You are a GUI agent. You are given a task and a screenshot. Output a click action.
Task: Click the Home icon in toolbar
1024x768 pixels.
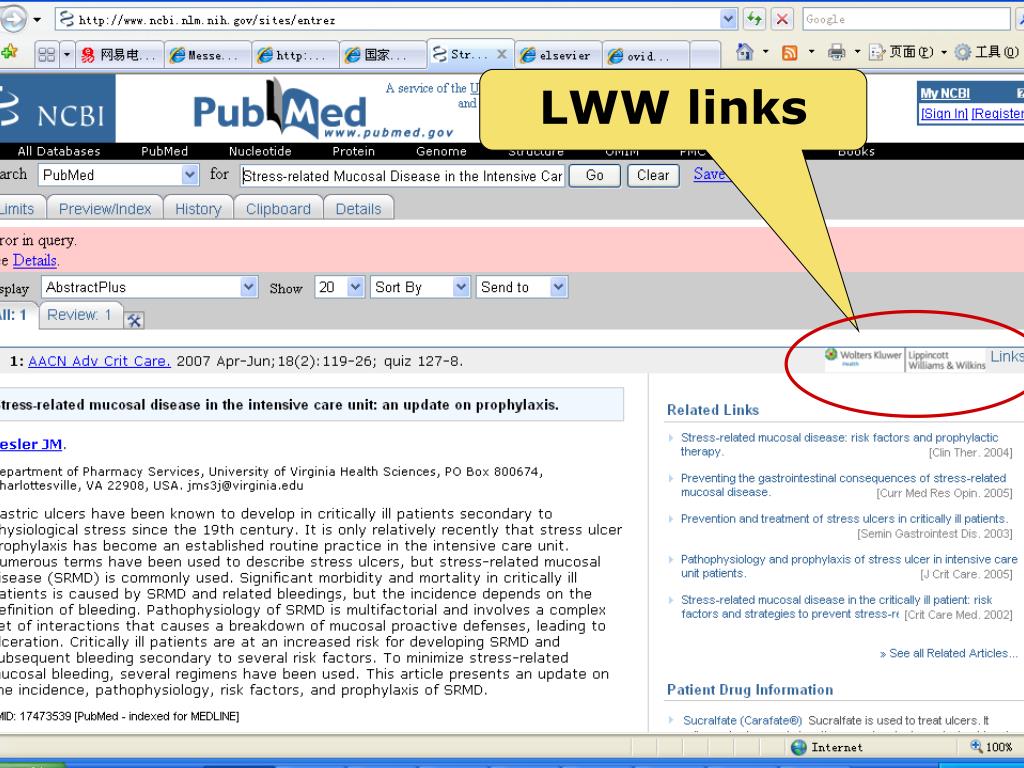pyautogui.click(x=744, y=52)
